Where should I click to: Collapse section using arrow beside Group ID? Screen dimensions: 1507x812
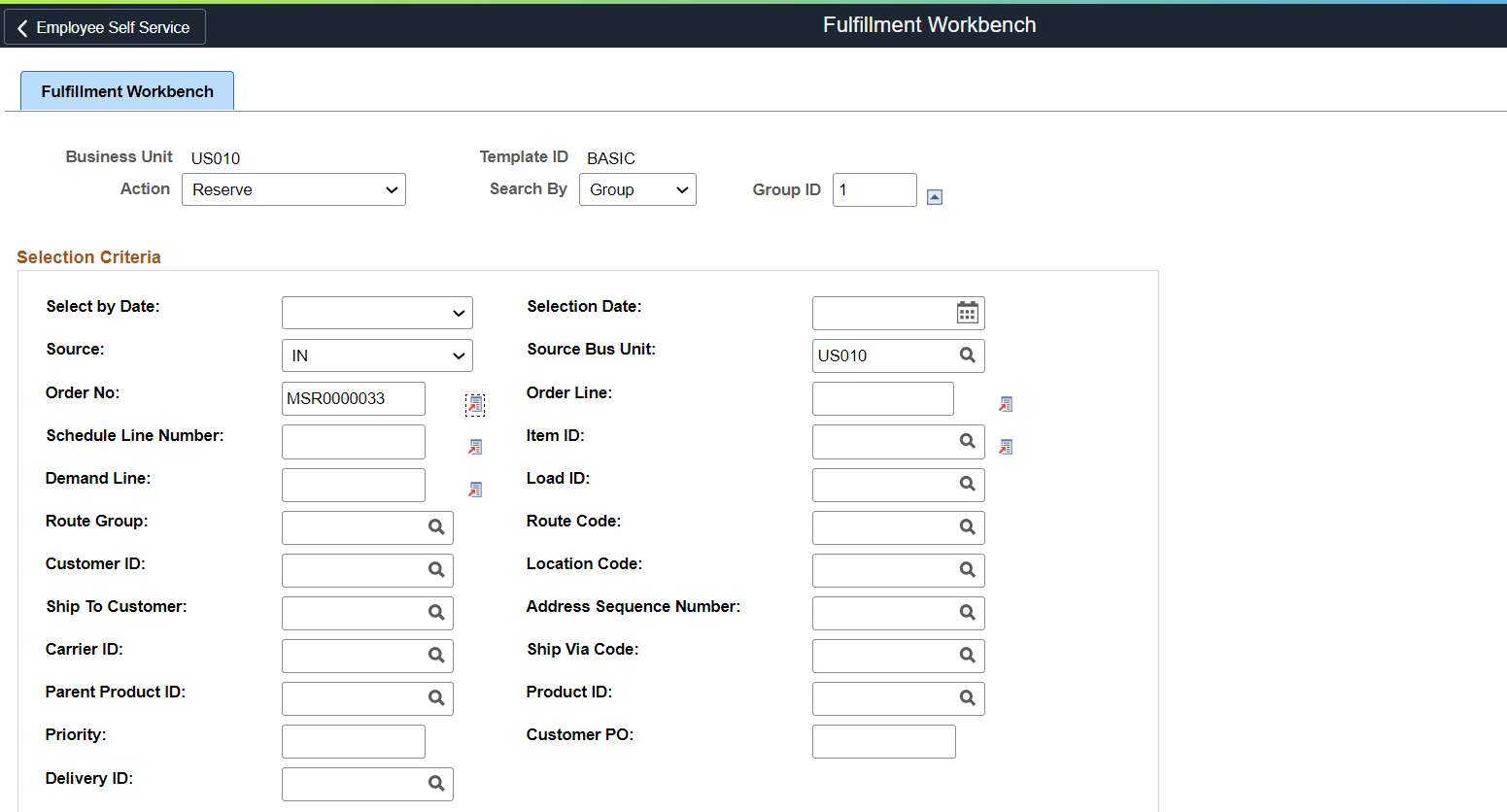pyautogui.click(x=935, y=197)
